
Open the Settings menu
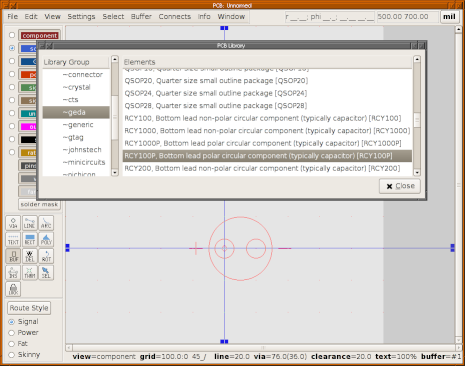81,16
